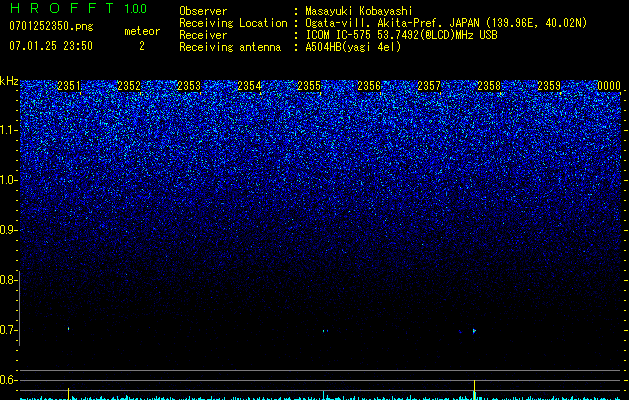The height and width of the screenshot is (400, 629).
Task: Click the yellow spike near 2351
Action: (69, 394)
